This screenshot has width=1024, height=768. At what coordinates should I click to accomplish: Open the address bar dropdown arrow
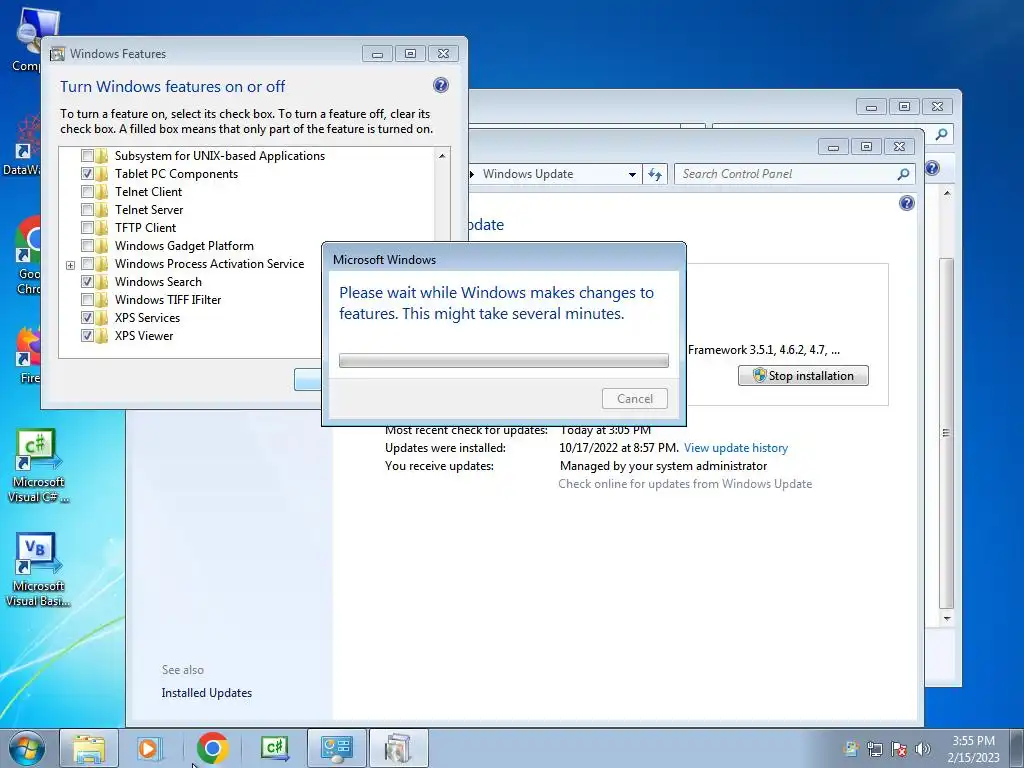point(632,174)
